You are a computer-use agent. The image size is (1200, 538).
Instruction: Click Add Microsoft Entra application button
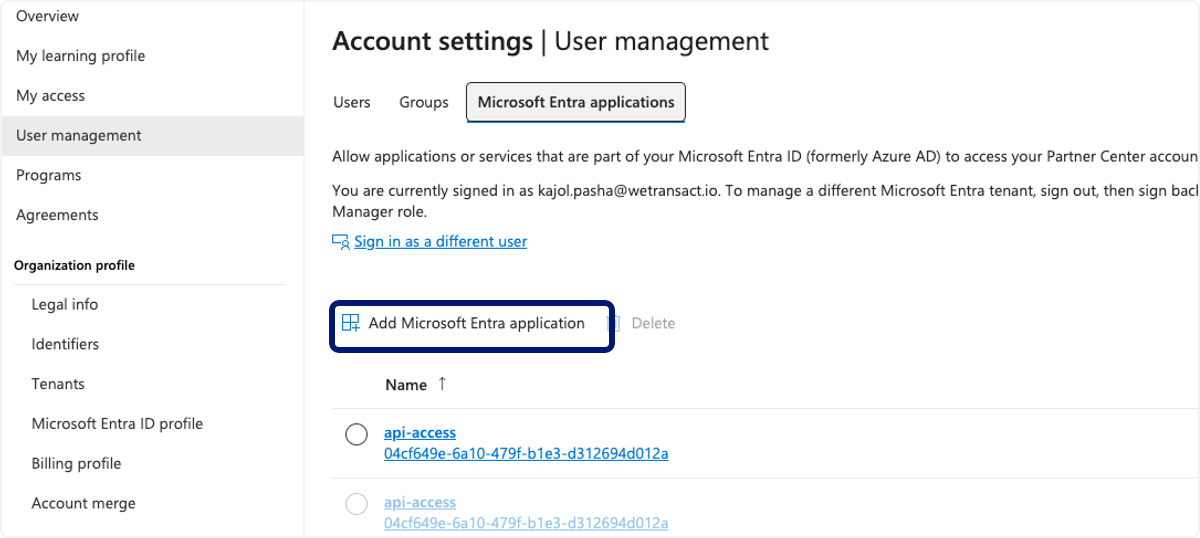(x=471, y=324)
